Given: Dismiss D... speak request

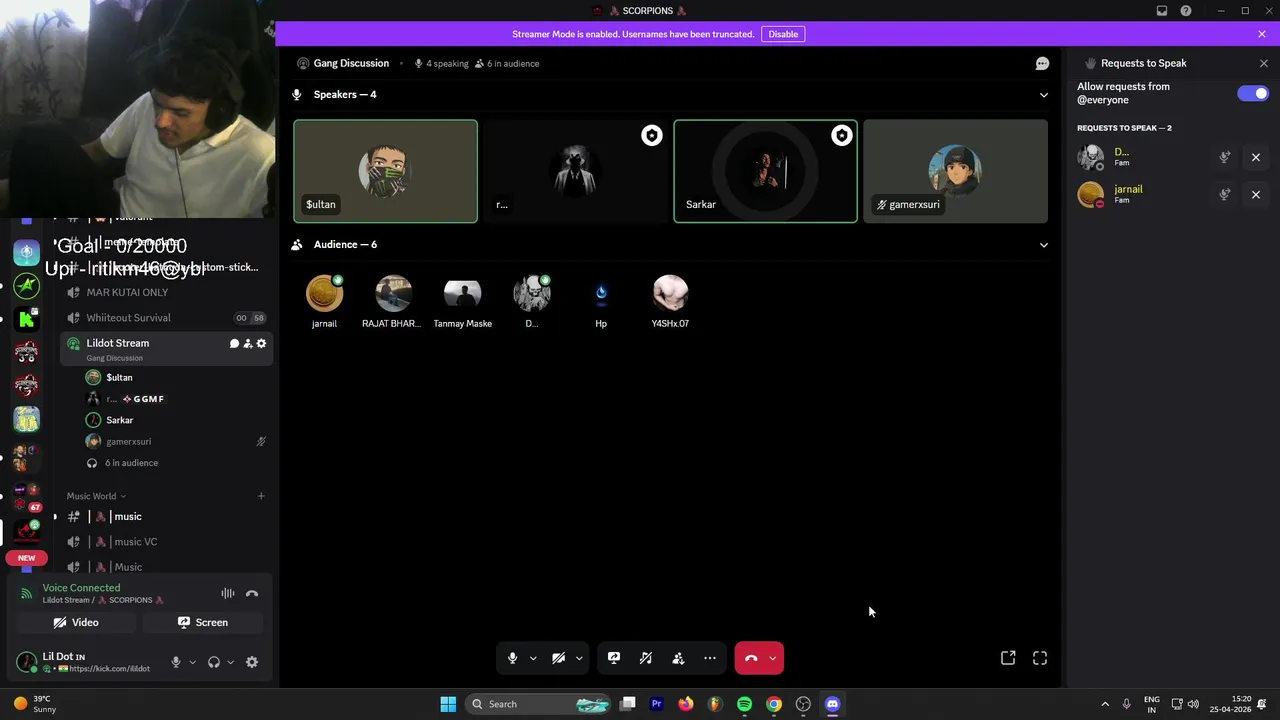Looking at the screenshot, I should tap(1256, 157).
